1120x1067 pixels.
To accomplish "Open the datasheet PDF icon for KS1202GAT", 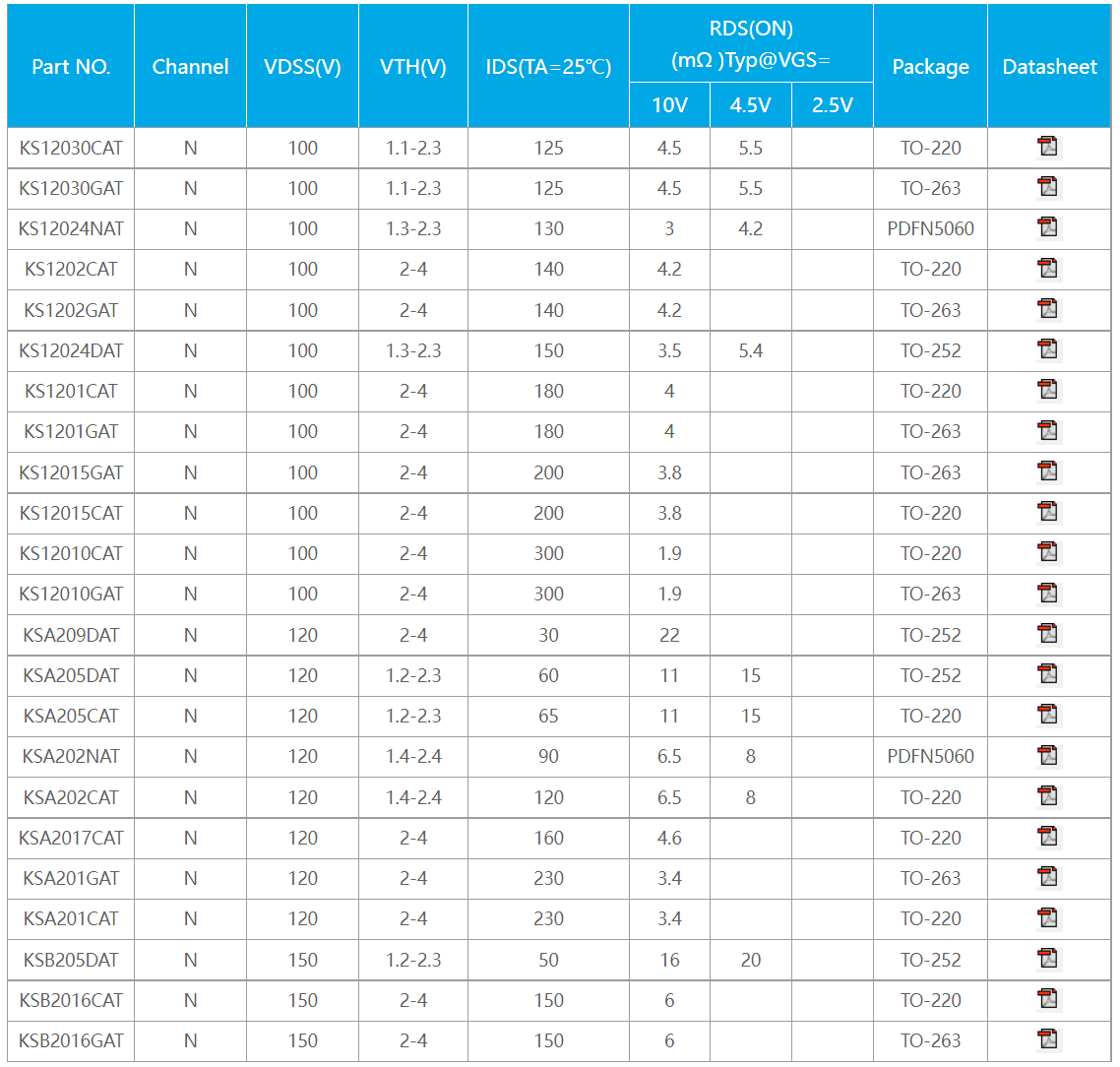I will [x=1048, y=310].
